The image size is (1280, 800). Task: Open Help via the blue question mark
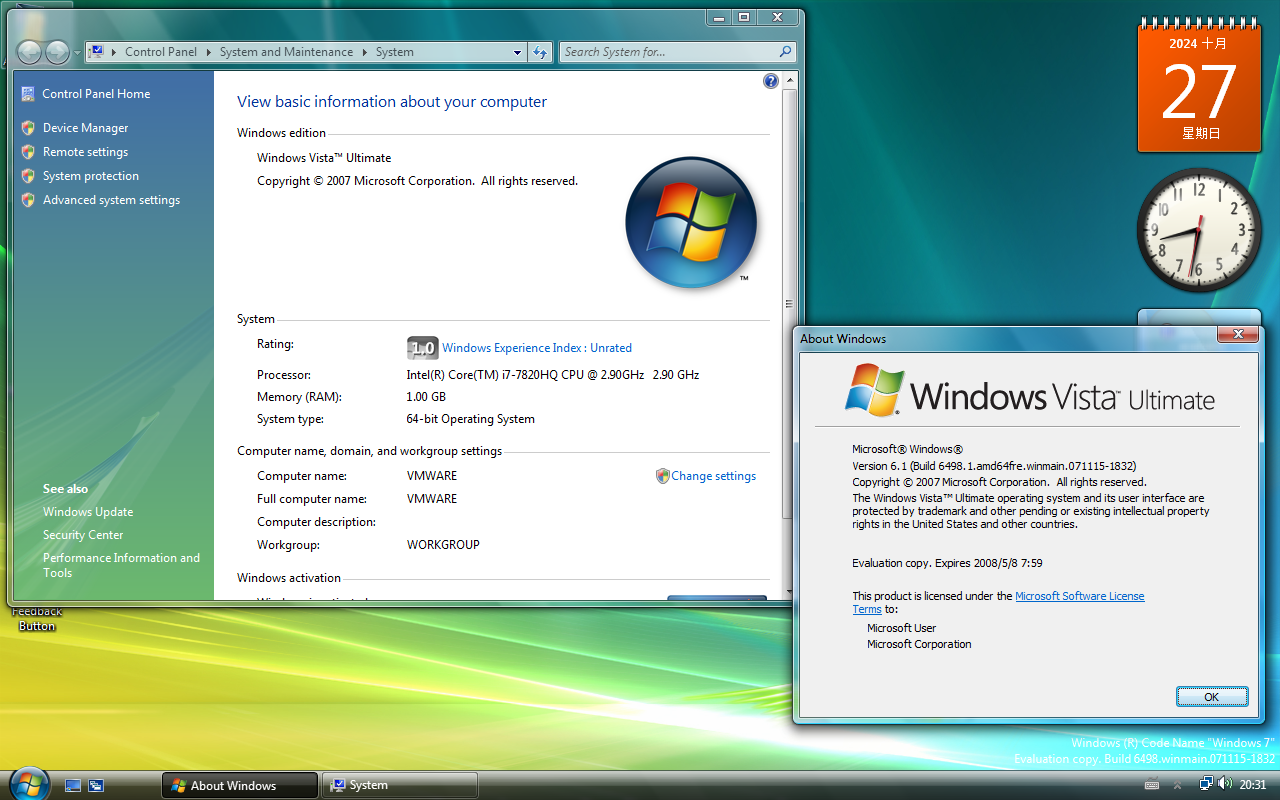click(x=771, y=81)
